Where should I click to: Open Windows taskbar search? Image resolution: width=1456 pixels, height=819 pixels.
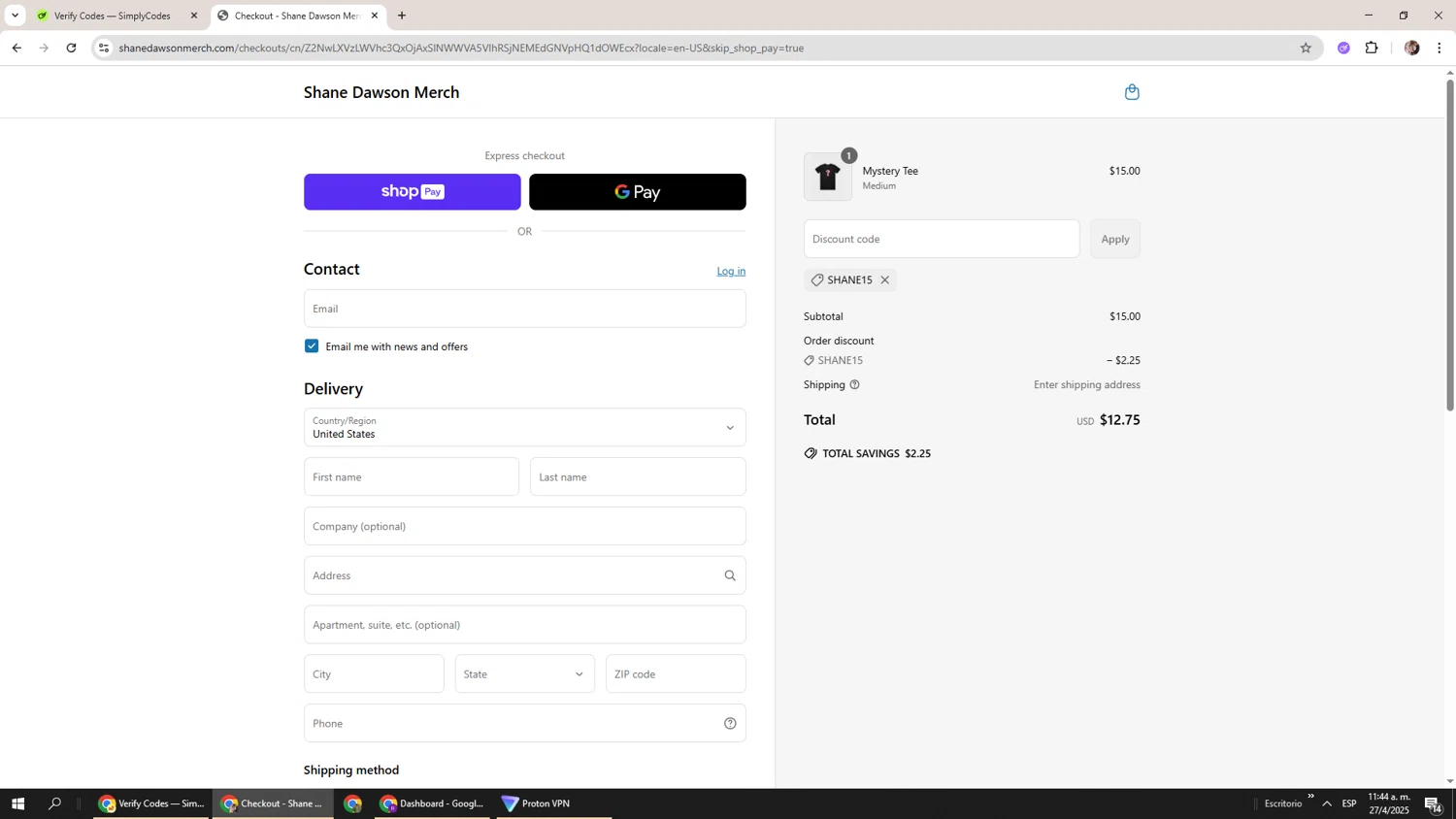(54, 803)
